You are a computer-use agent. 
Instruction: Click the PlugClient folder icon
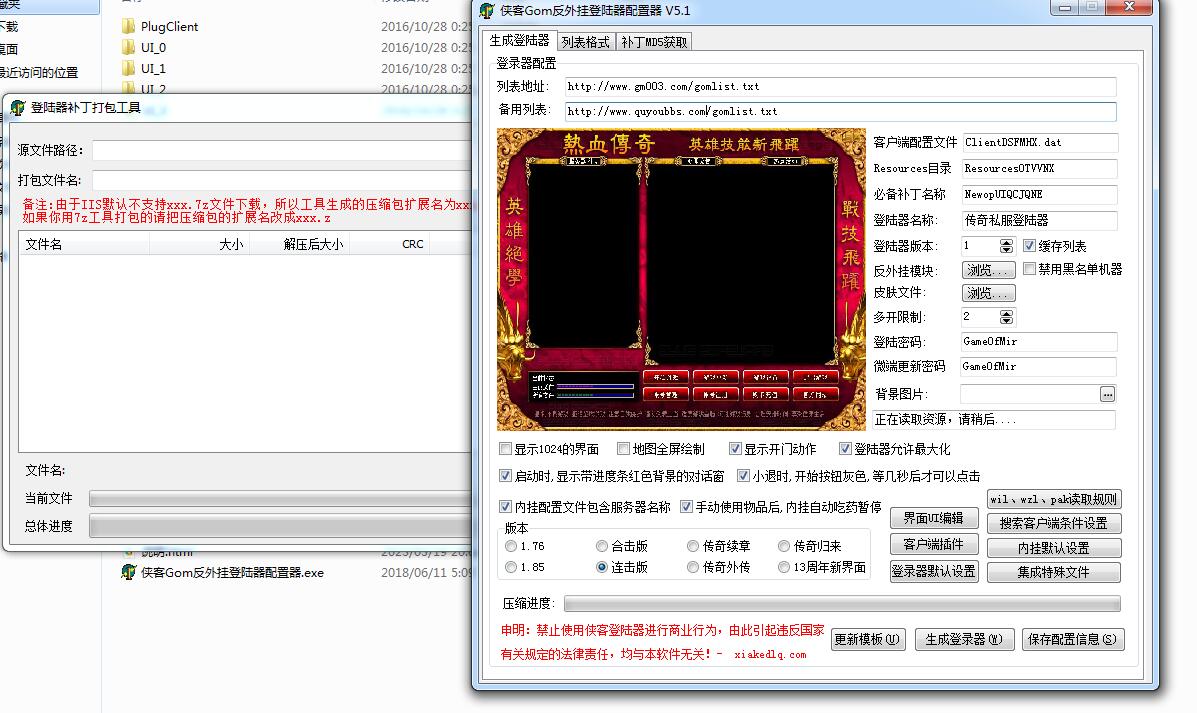[x=128, y=27]
